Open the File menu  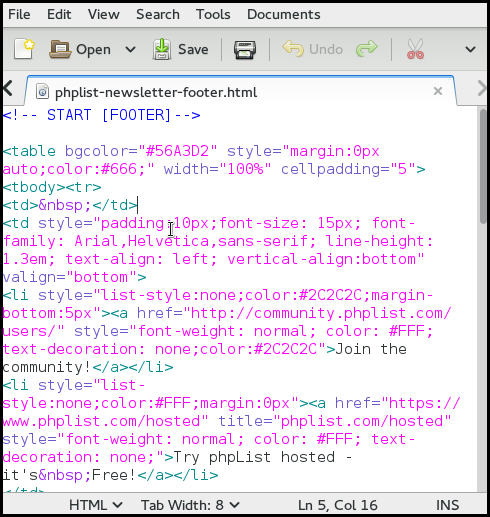click(x=19, y=14)
